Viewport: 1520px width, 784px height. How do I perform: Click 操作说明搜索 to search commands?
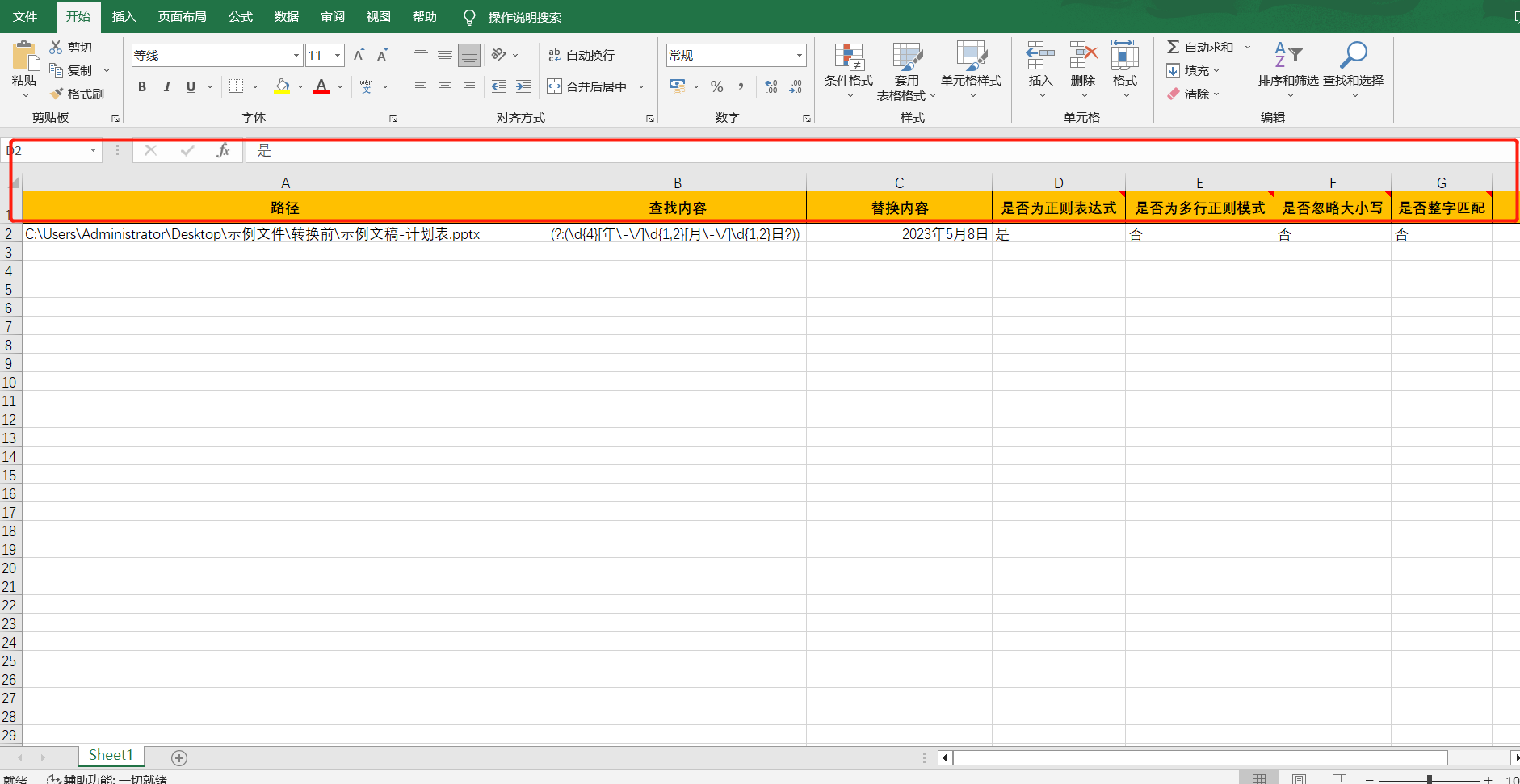pyautogui.click(x=526, y=16)
